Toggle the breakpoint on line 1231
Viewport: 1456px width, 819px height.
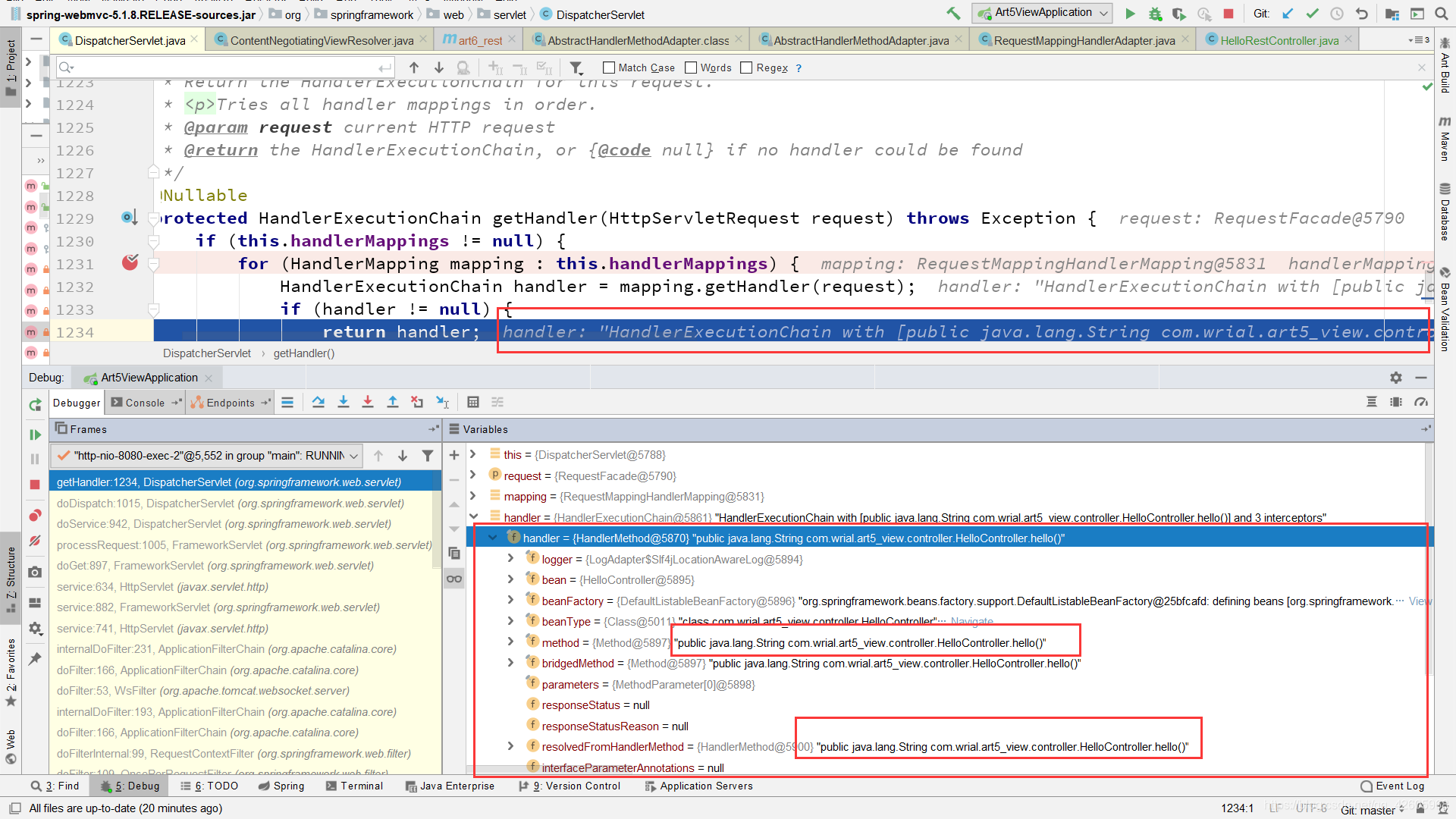[x=130, y=262]
